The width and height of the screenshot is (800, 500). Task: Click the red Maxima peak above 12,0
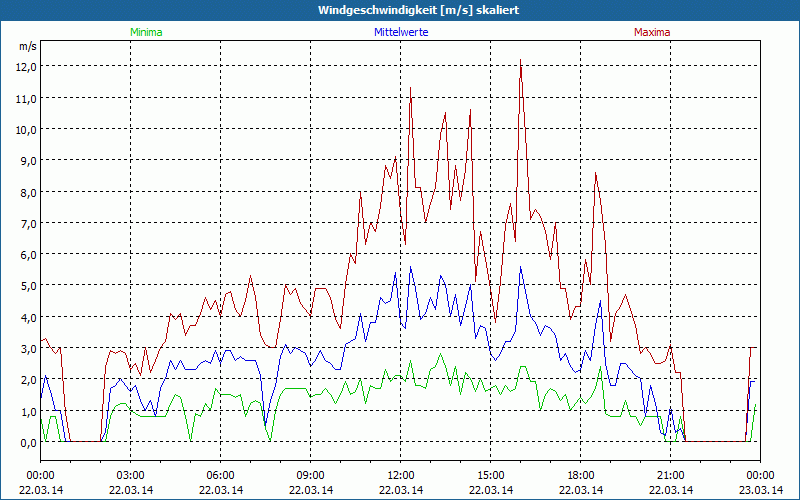pos(520,60)
